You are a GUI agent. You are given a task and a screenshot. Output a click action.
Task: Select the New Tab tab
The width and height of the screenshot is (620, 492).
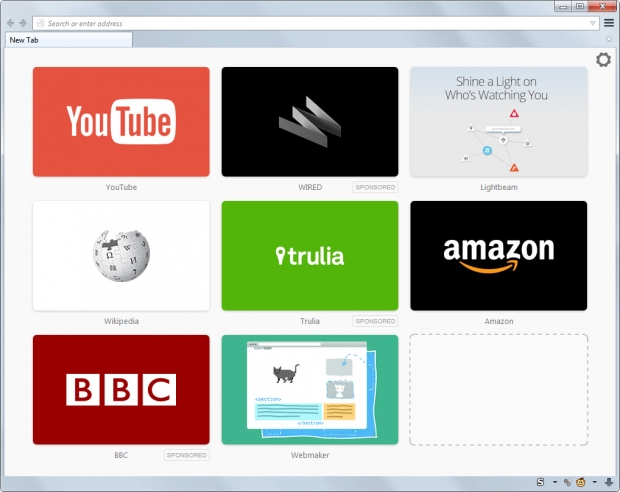coord(69,40)
